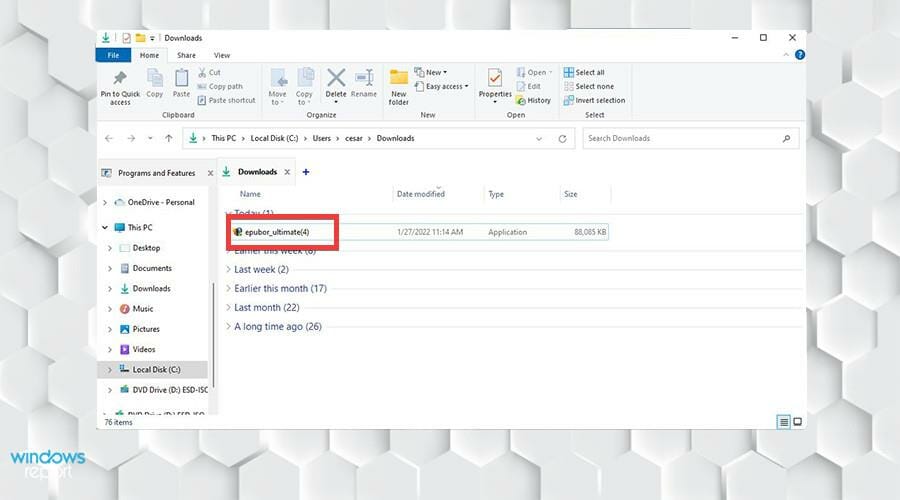Open the Move to menu
The image size is (900, 500).
click(277, 87)
